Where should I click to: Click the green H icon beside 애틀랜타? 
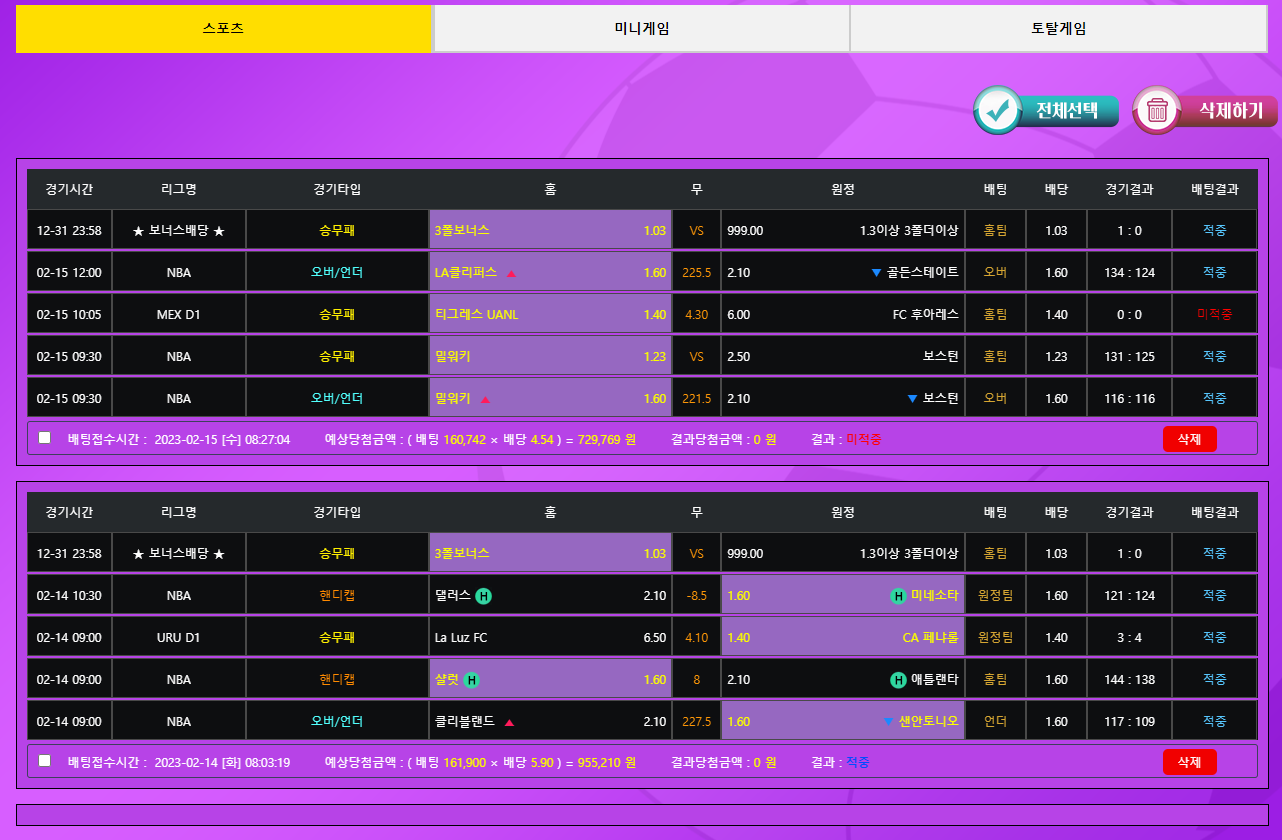click(x=899, y=680)
